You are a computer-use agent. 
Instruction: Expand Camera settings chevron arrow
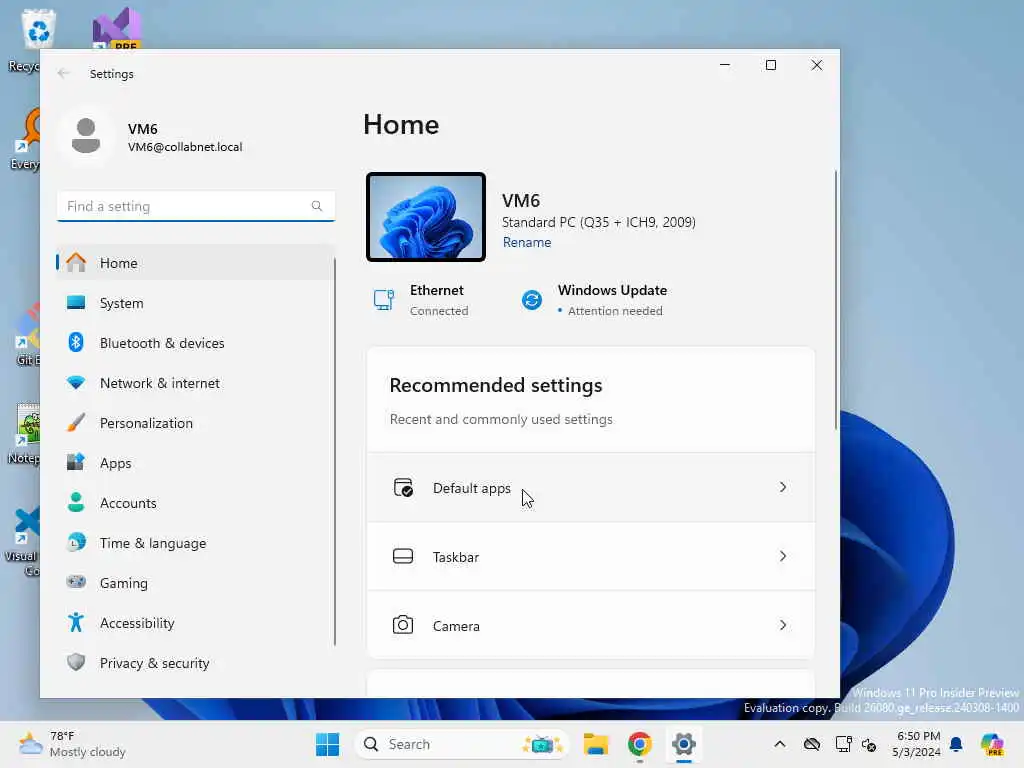tap(782, 625)
